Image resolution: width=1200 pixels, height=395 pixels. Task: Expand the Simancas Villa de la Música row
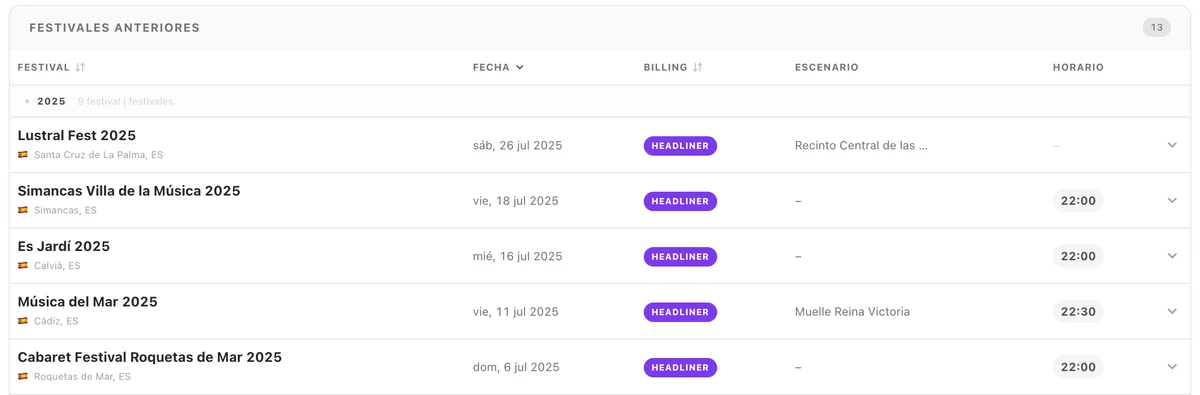click(1172, 200)
